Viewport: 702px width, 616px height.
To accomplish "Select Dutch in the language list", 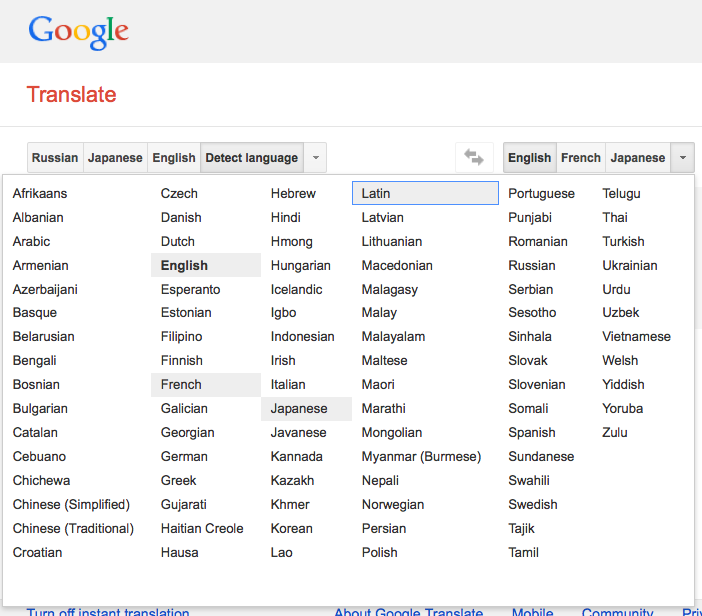I will tap(178, 241).
